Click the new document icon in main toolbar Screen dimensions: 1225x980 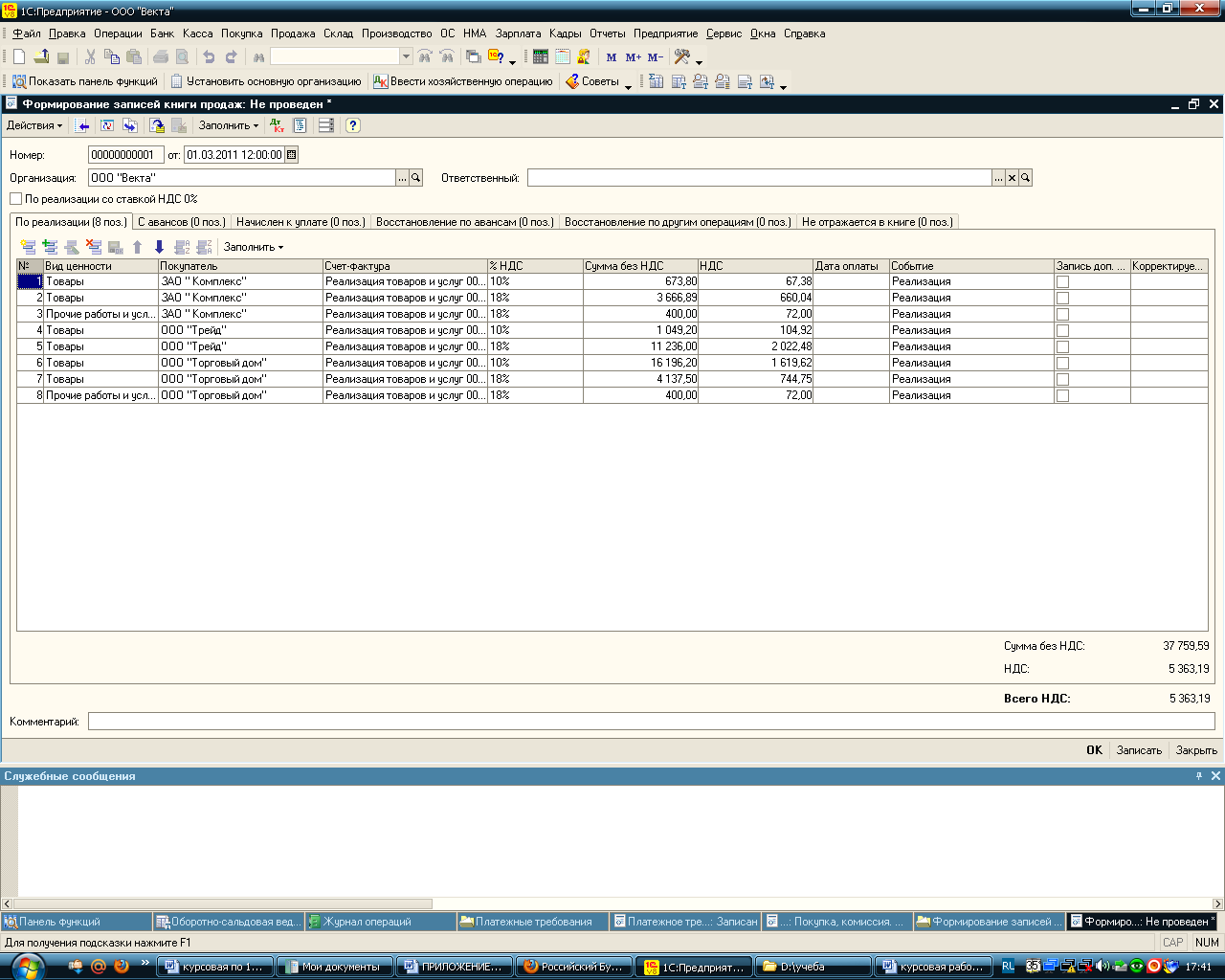coord(19,57)
